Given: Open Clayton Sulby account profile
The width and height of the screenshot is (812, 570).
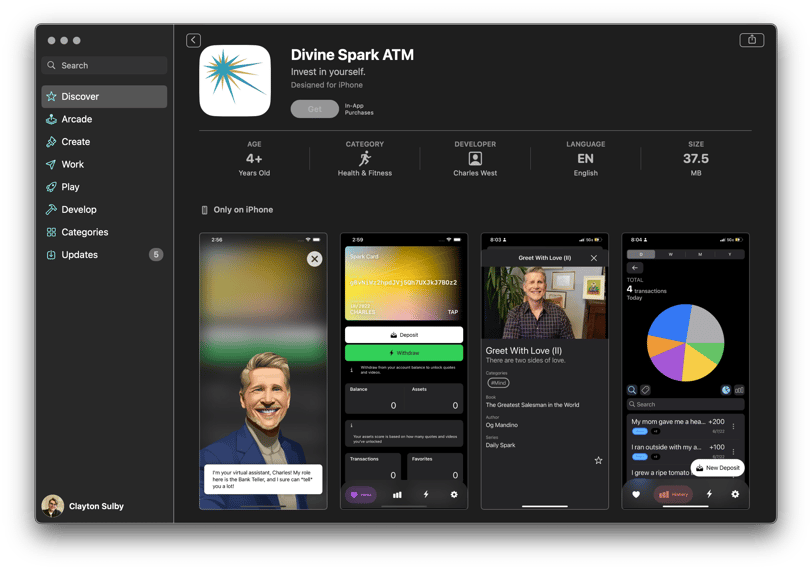Looking at the screenshot, I should 83,506.
